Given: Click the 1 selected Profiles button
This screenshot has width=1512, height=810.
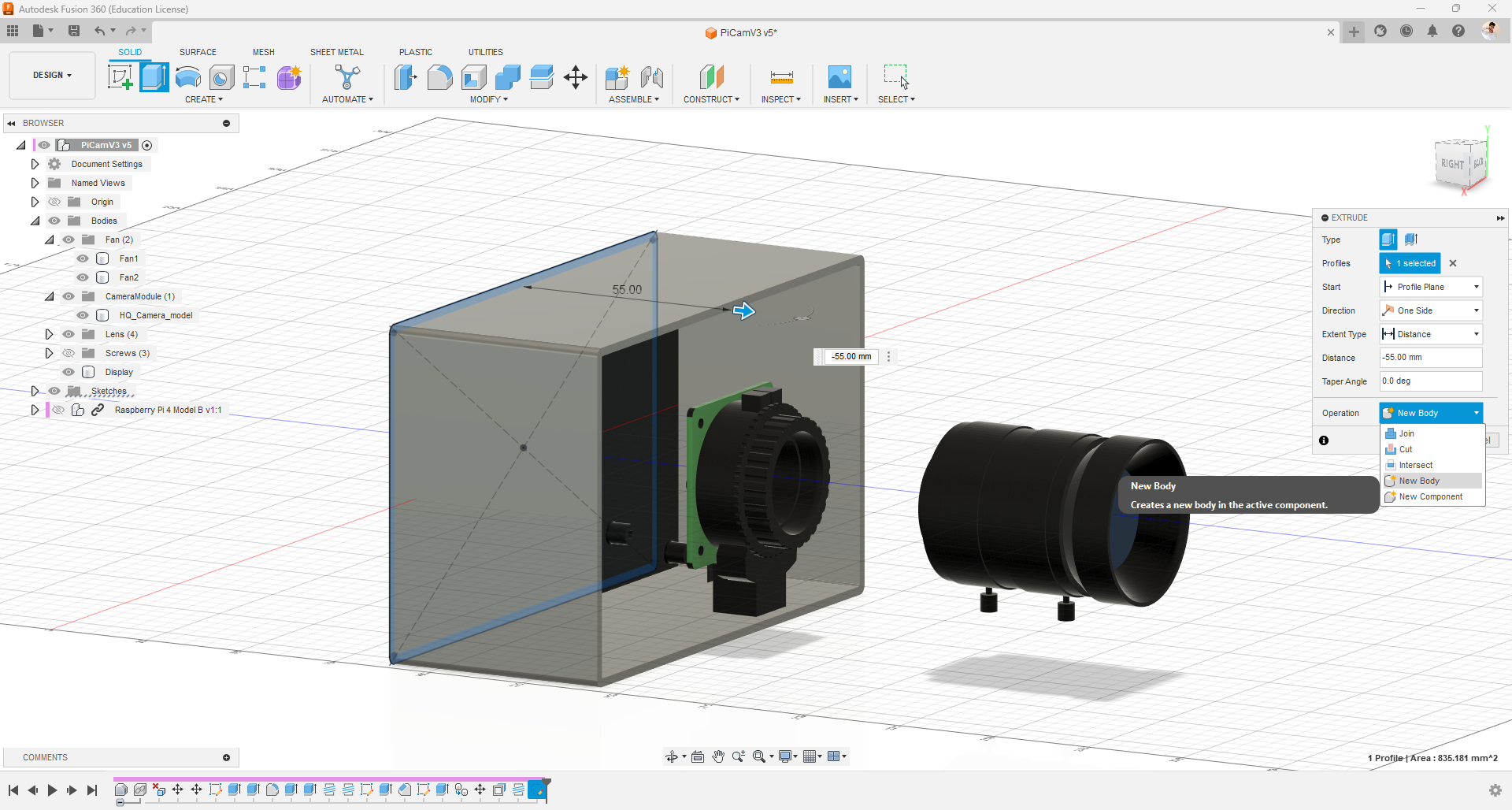Looking at the screenshot, I should (x=1410, y=263).
